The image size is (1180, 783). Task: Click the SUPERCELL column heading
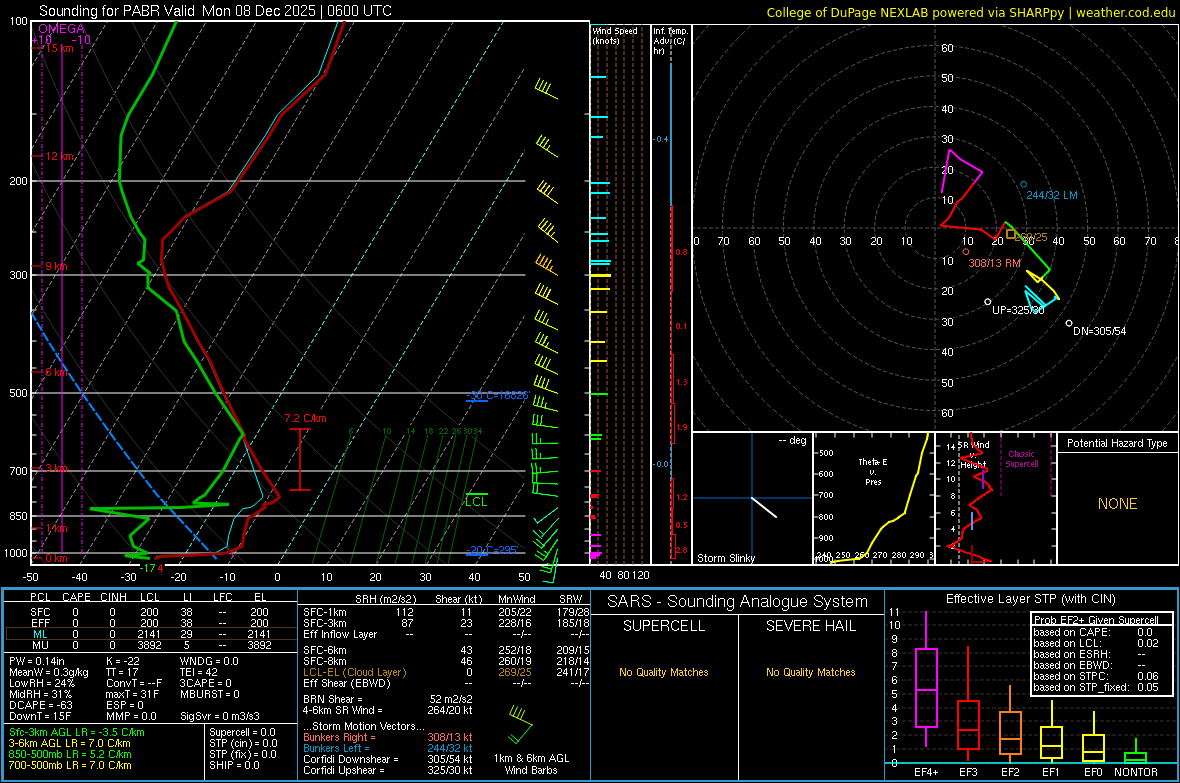[664, 626]
